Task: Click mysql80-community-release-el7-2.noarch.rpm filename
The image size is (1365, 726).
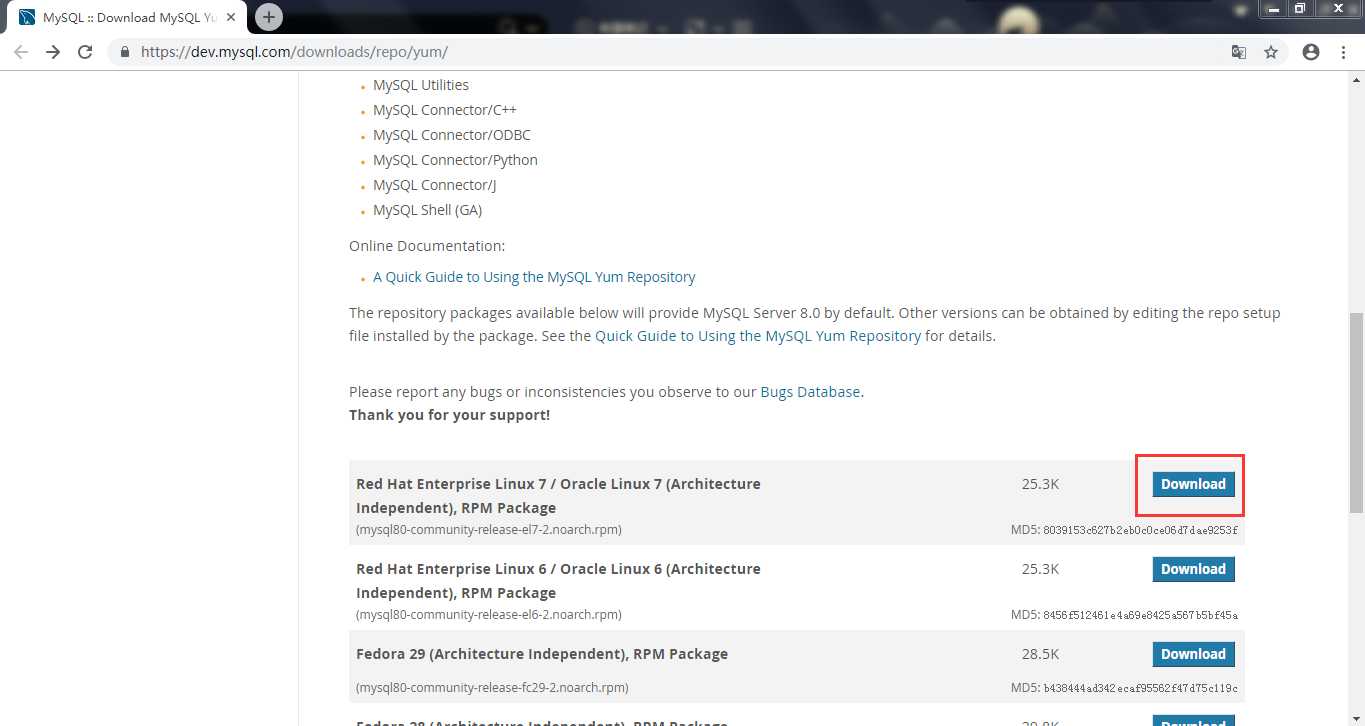Action: point(489,530)
